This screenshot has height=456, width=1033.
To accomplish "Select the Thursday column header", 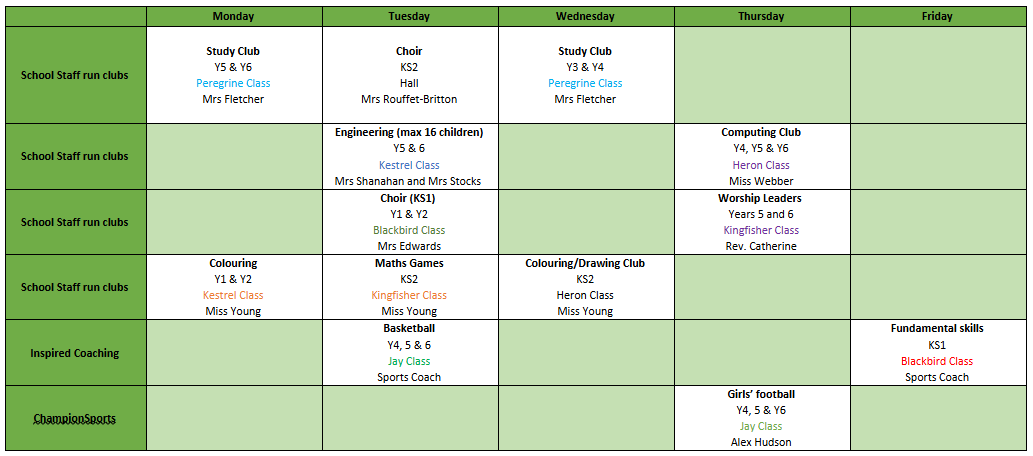I will click(x=761, y=16).
